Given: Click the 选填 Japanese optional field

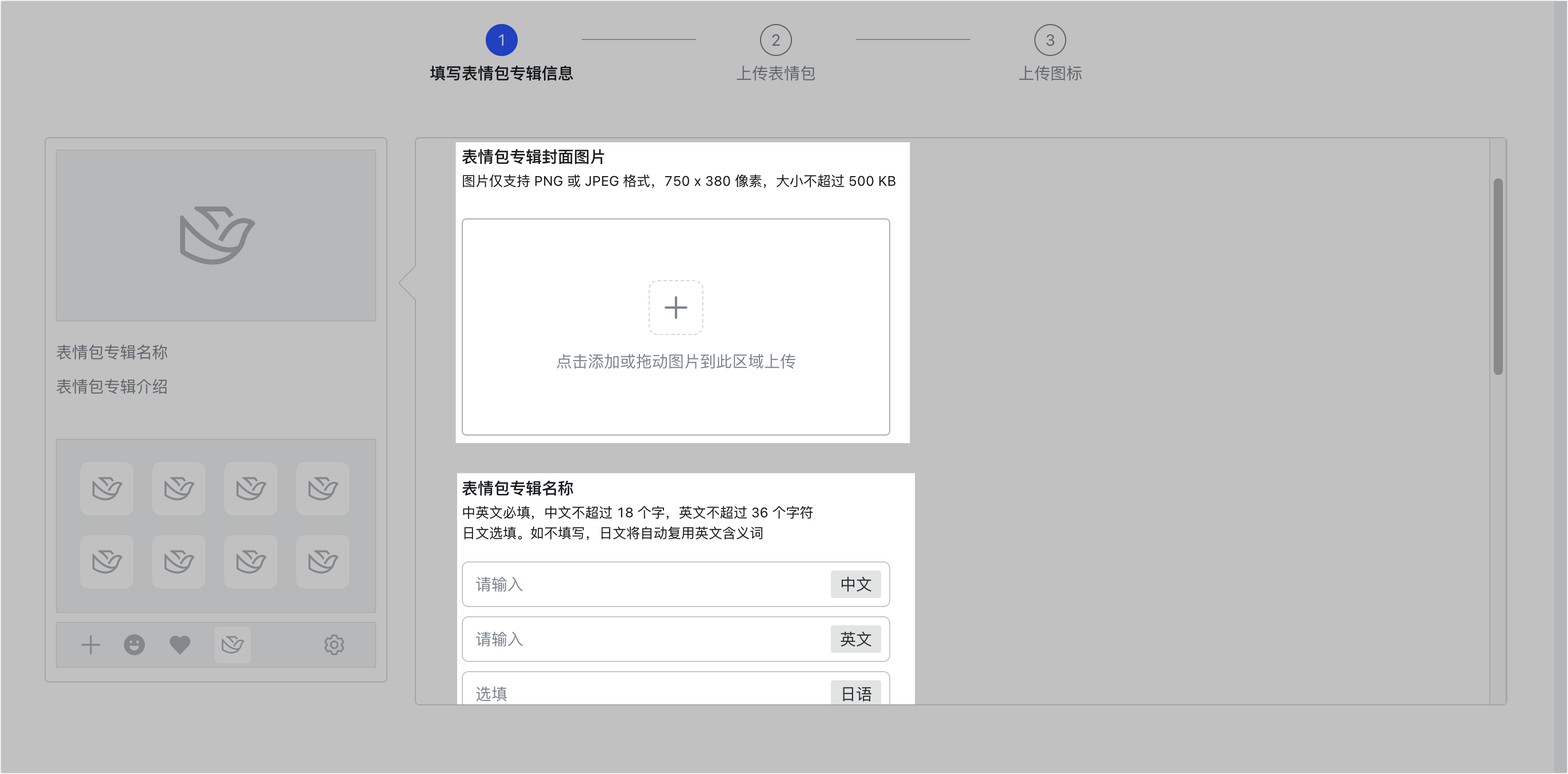Looking at the screenshot, I should point(609,693).
